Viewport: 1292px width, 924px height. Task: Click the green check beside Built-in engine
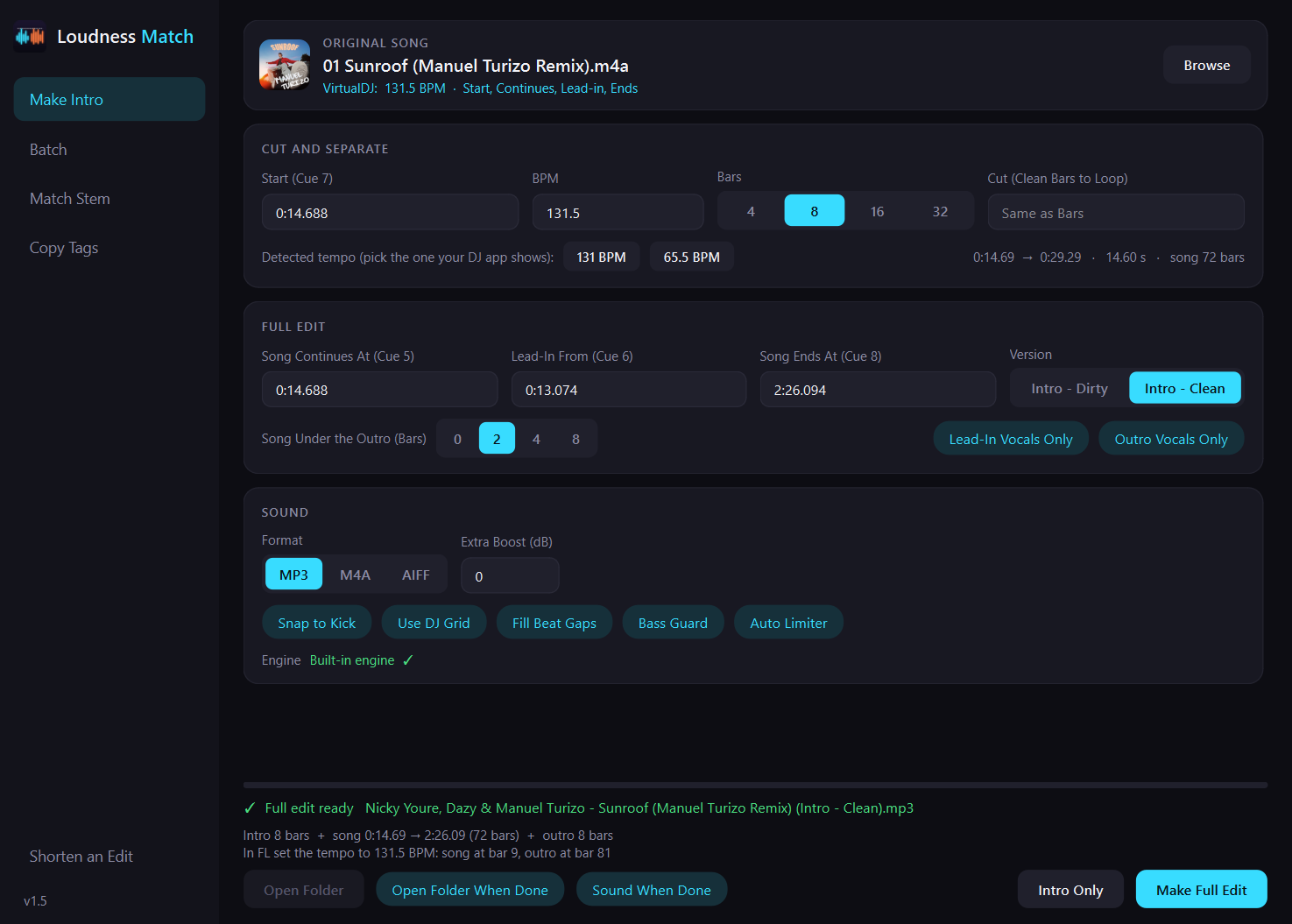pos(407,660)
